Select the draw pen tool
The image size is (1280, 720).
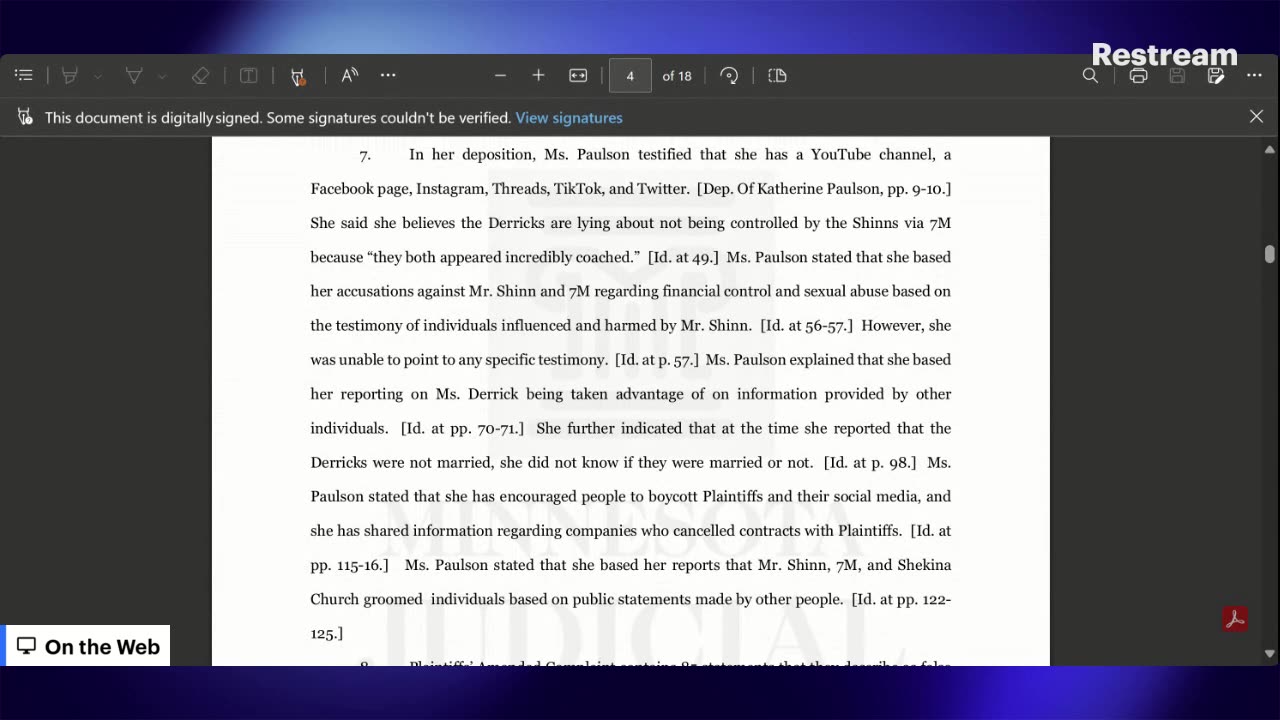click(133, 75)
